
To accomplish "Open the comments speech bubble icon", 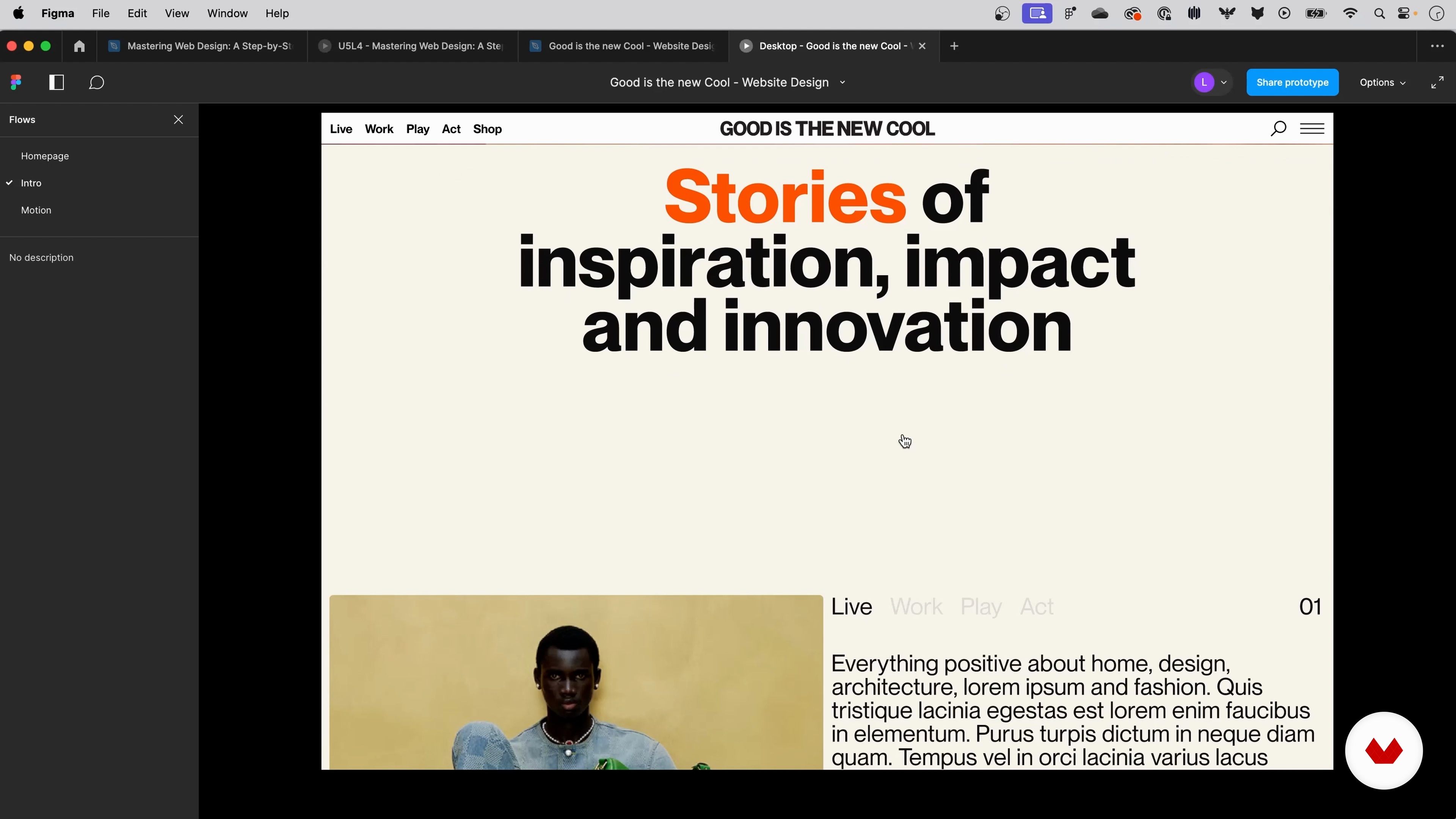I will pyautogui.click(x=97, y=83).
